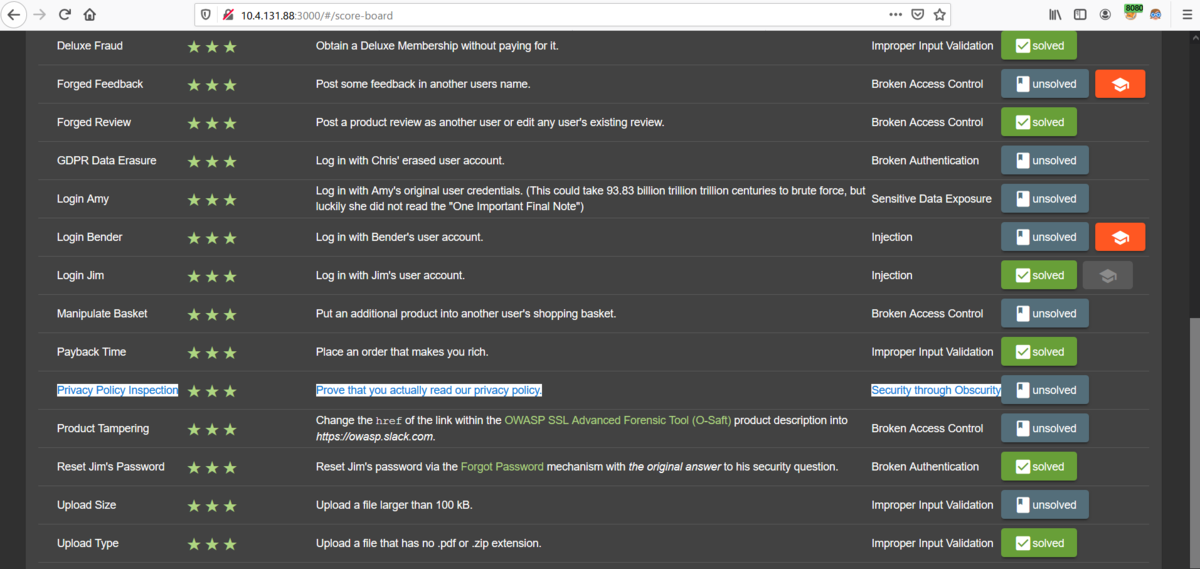Screen dimensions: 1200x569
Task: Click unsolved button for Login Amy
Action: [1045, 199]
